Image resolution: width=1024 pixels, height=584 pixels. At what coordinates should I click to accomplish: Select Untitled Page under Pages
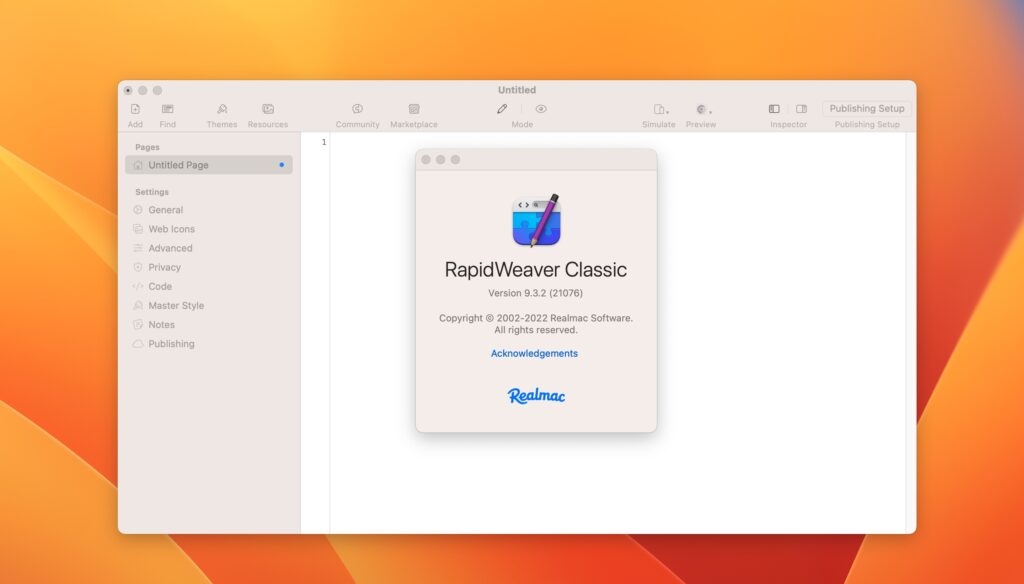pyautogui.click(x=180, y=165)
